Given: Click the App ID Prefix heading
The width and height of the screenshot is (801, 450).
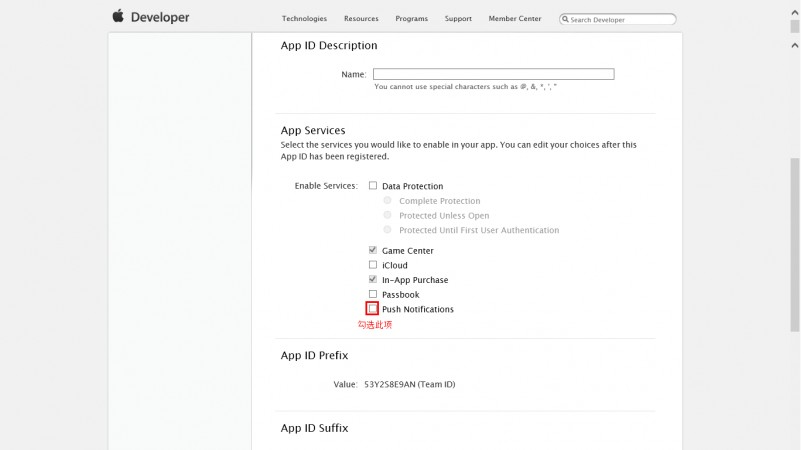Looking at the screenshot, I should click(x=314, y=356).
